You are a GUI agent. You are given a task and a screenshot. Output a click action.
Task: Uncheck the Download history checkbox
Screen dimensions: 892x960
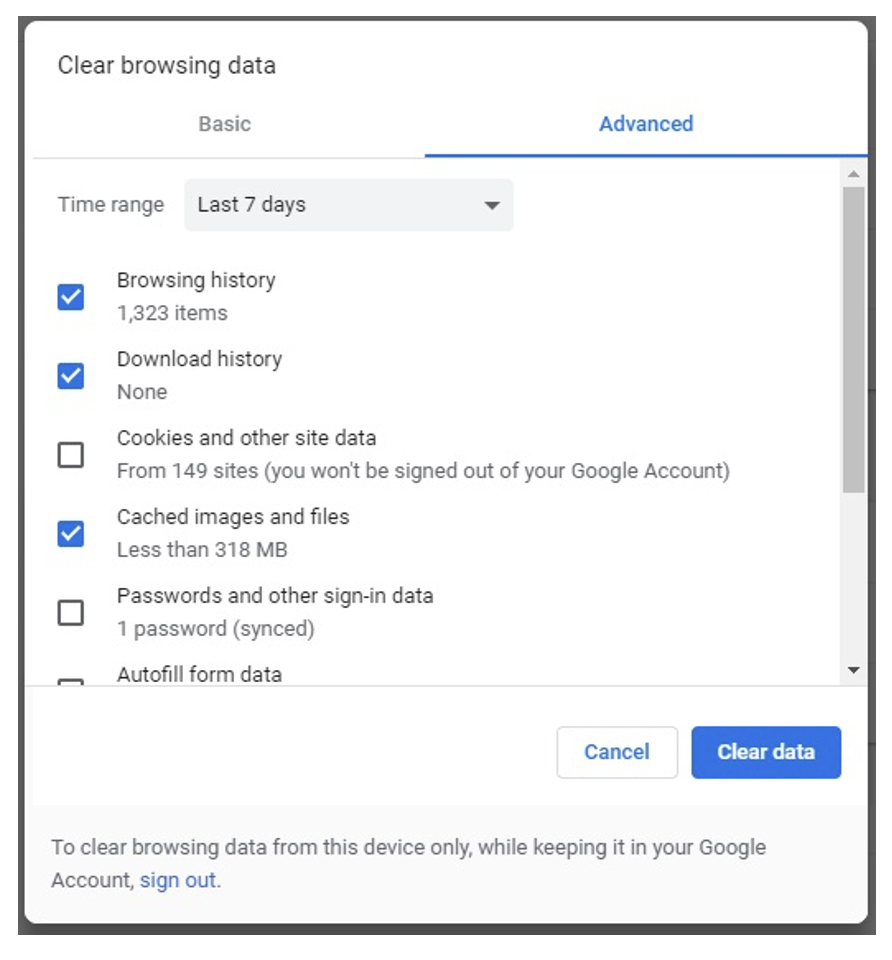[71, 376]
